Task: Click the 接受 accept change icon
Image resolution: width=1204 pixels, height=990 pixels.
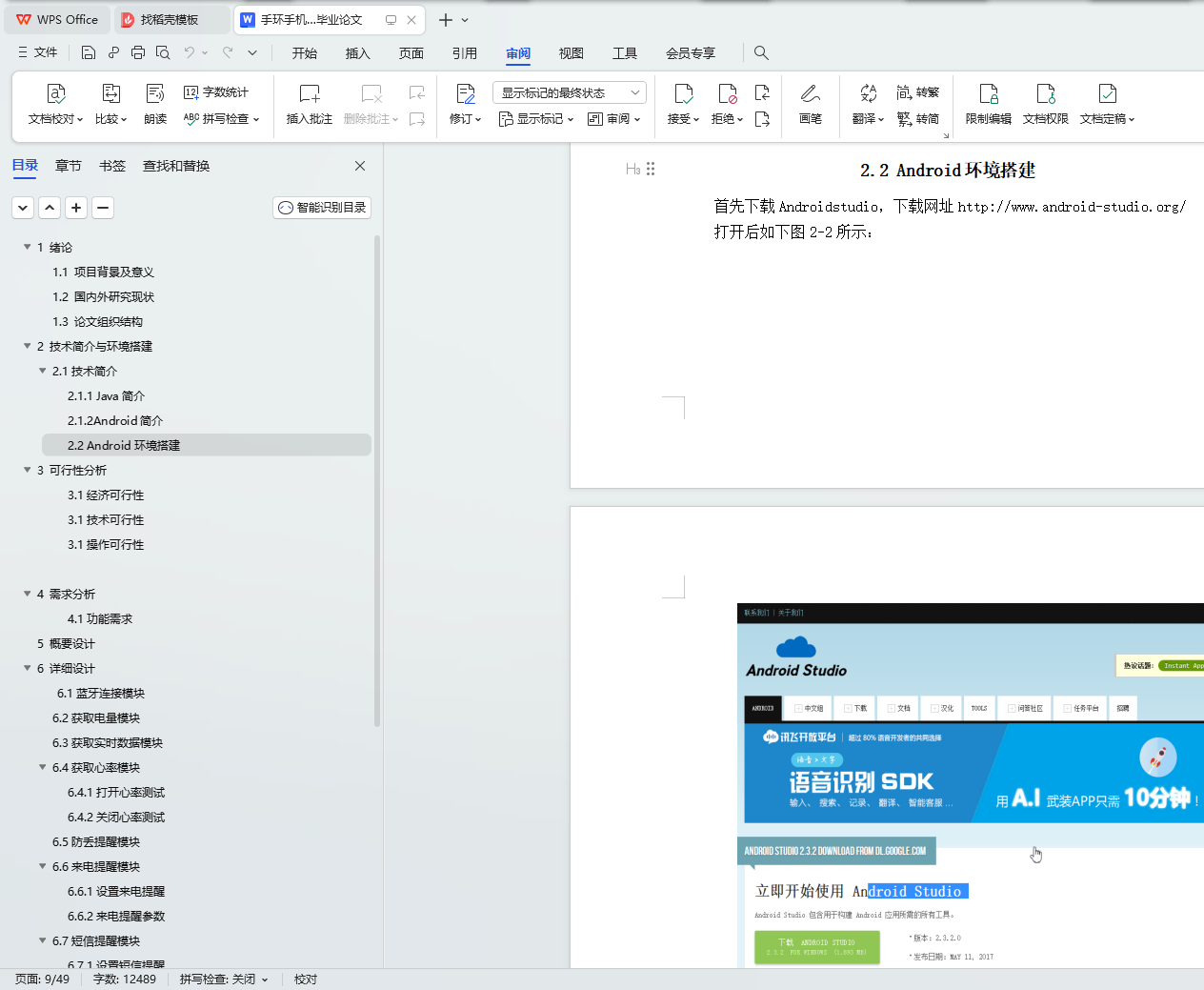Action: (x=683, y=93)
